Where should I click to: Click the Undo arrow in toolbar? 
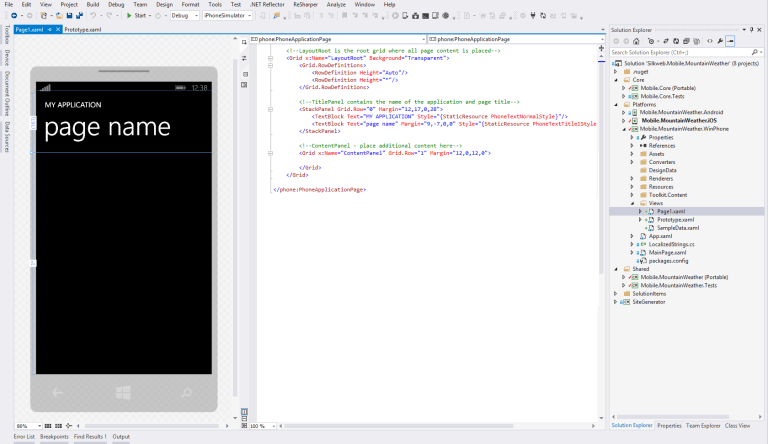pos(93,16)
